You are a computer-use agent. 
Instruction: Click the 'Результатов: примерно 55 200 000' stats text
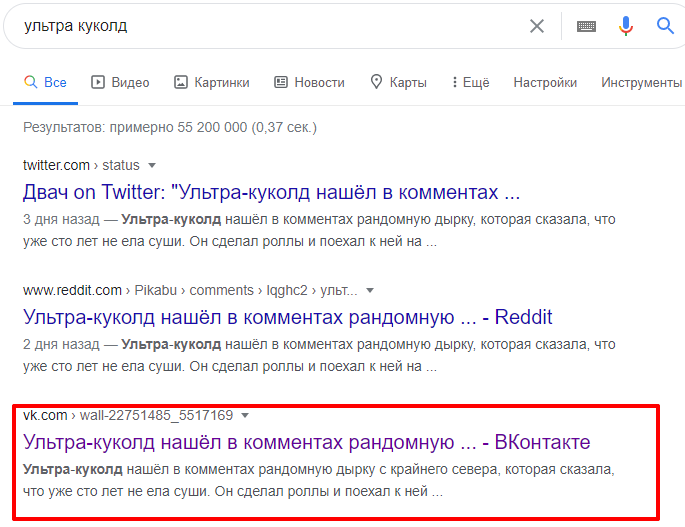tap(170, 127)
